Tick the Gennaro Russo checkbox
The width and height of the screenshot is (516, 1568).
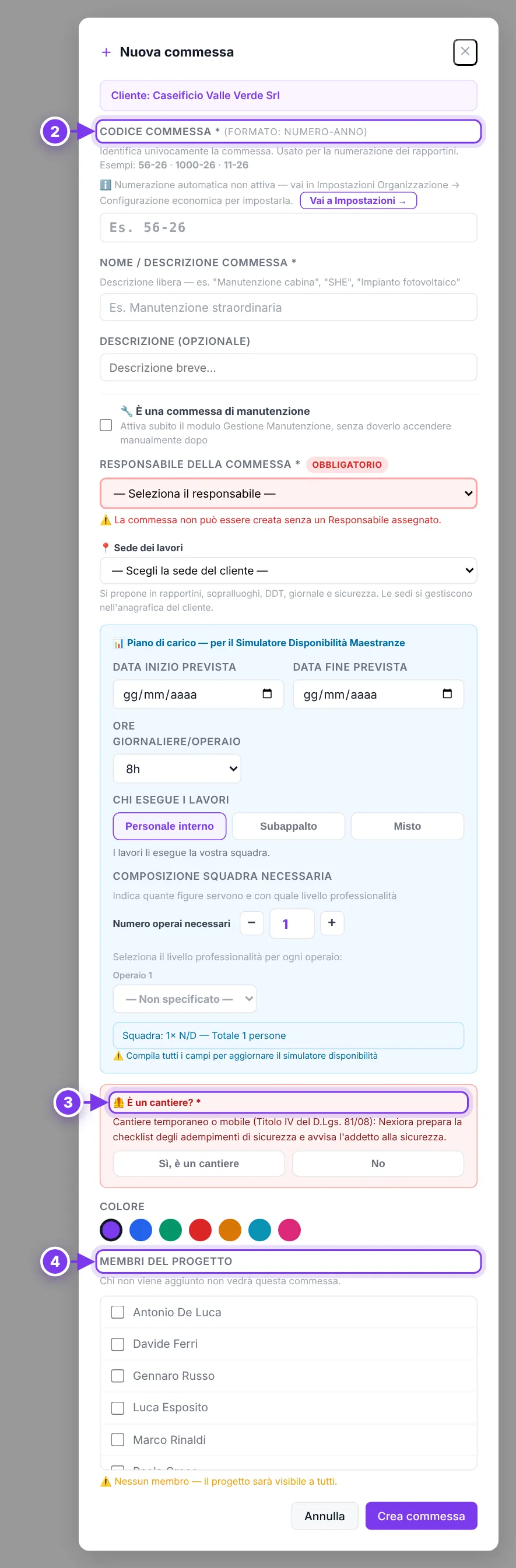point(118,1376)
